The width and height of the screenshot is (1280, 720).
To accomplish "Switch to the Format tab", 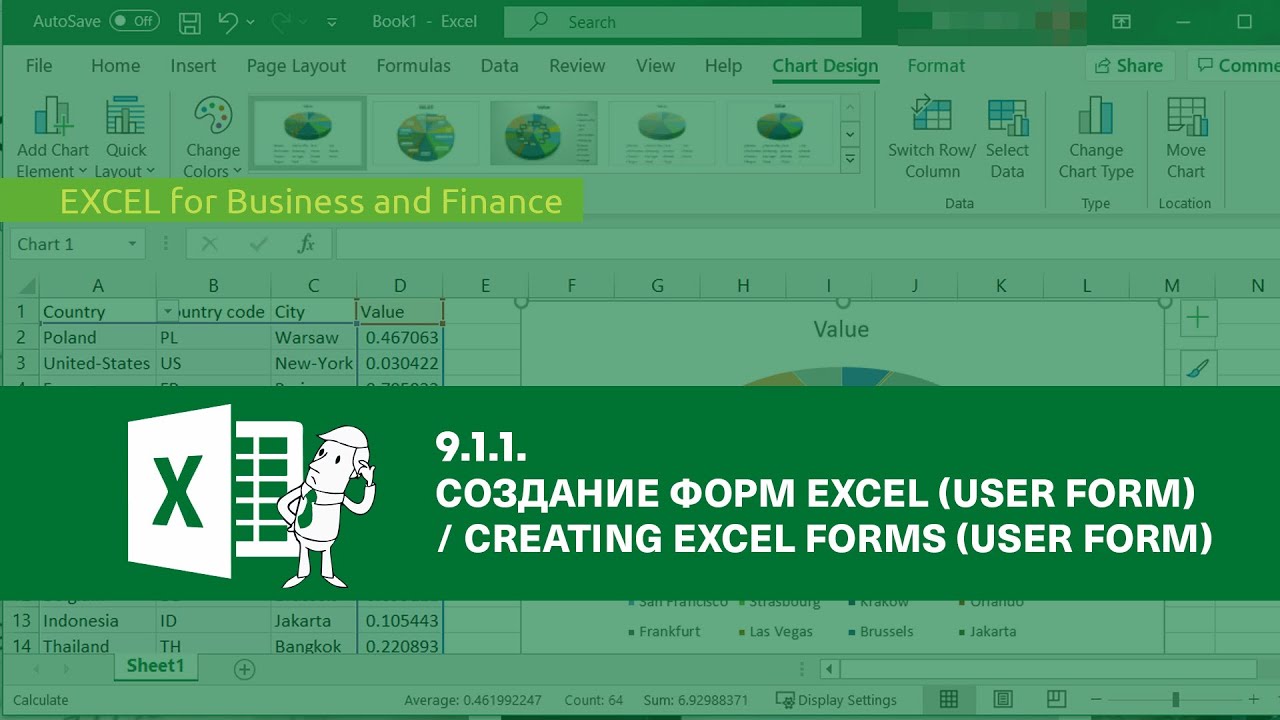I will point(936,66).
